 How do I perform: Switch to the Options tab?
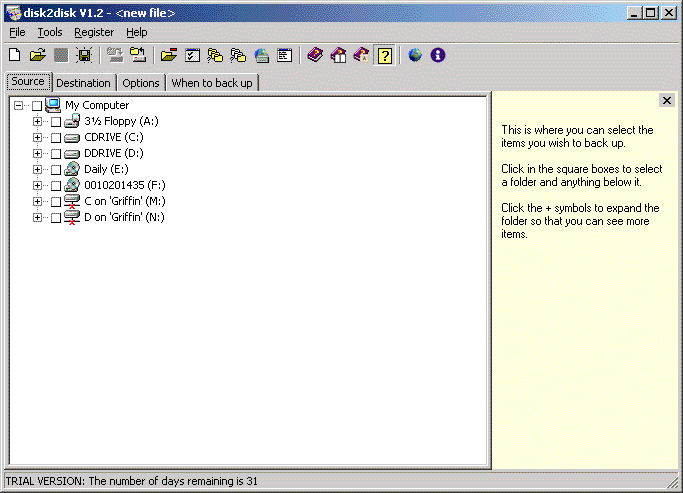coord(141,83)
